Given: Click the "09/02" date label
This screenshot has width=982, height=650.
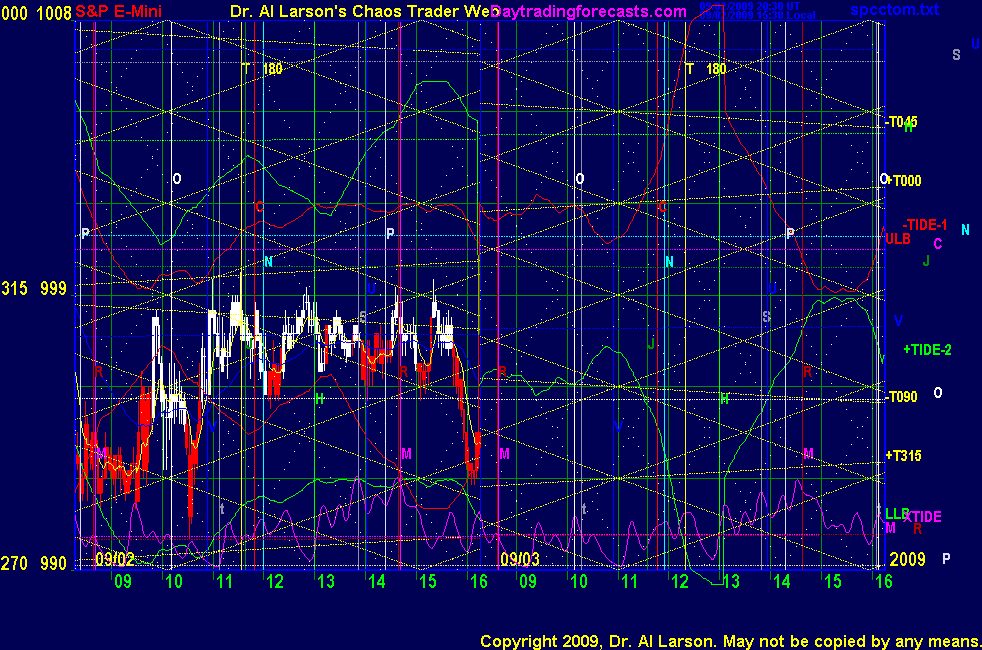Looking at the screenshot, I should click(x=115, y=559).
